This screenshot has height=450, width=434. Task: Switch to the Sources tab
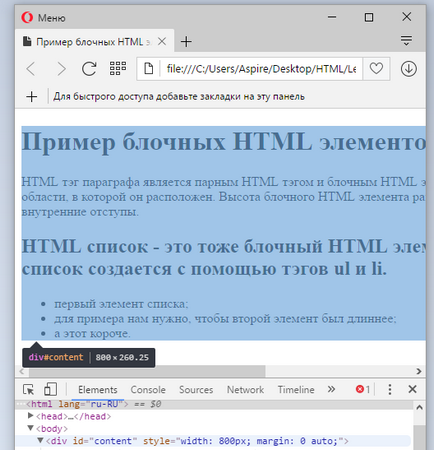pyautogui.click(x=196, y=390)
